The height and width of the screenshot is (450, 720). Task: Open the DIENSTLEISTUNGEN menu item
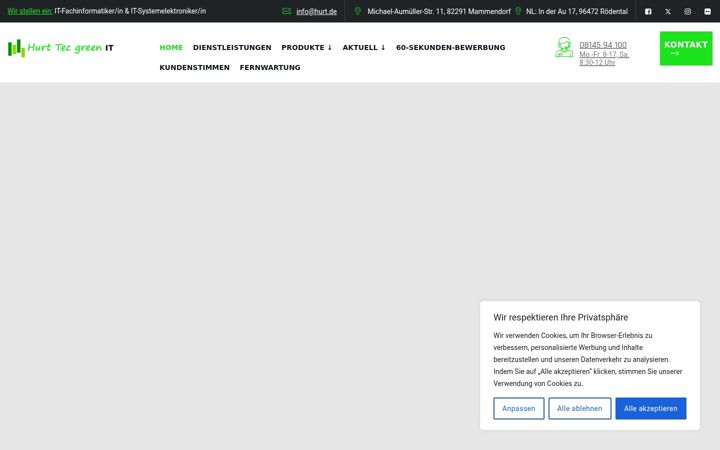pyautogui.click(x=232, y=47)
